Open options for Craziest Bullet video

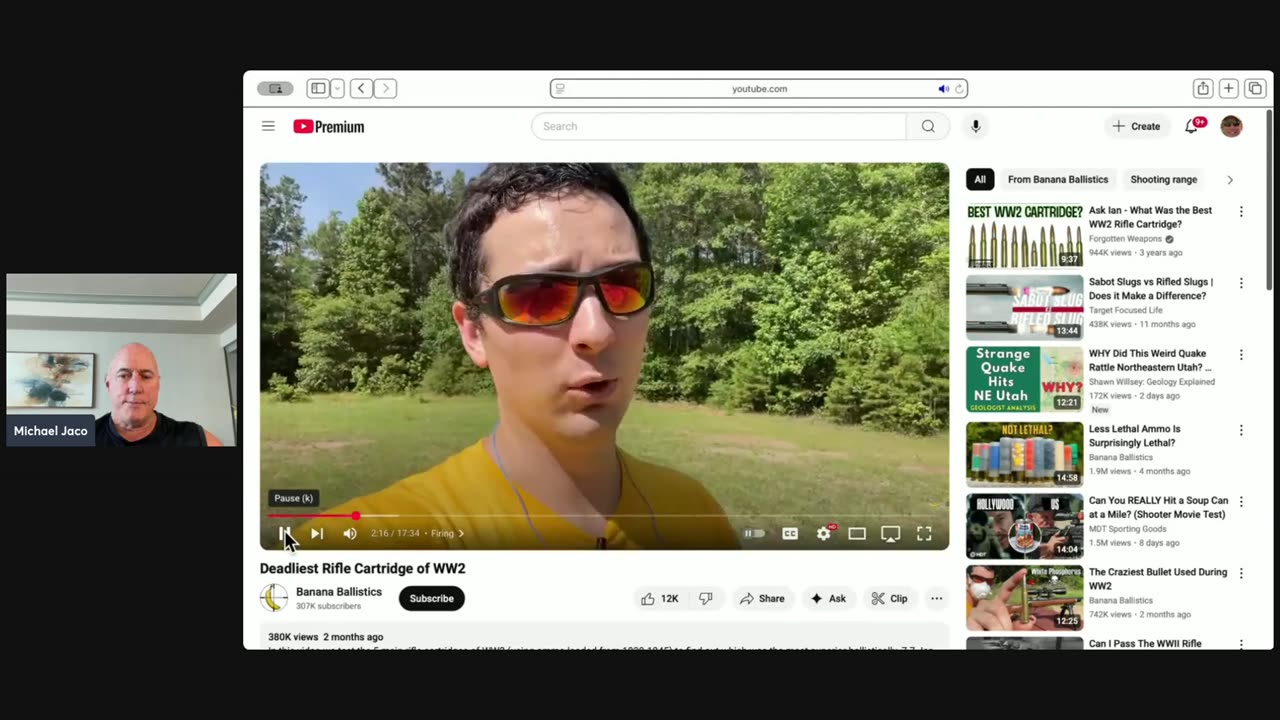point(1241,574)
